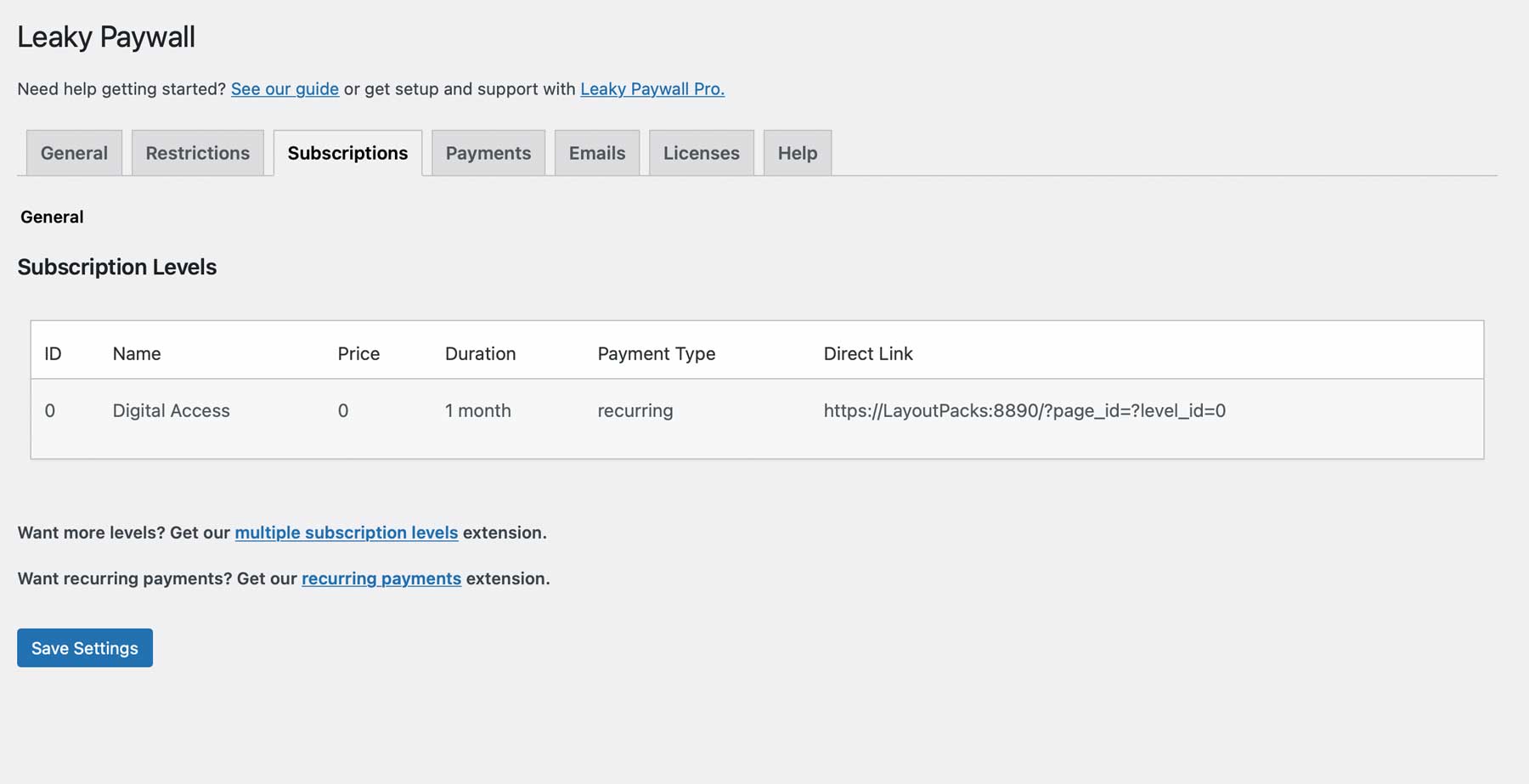This screenshot has height=784, width=1529.
Task: Click the recurring Payment Type entry
Action: pos(635,410)
